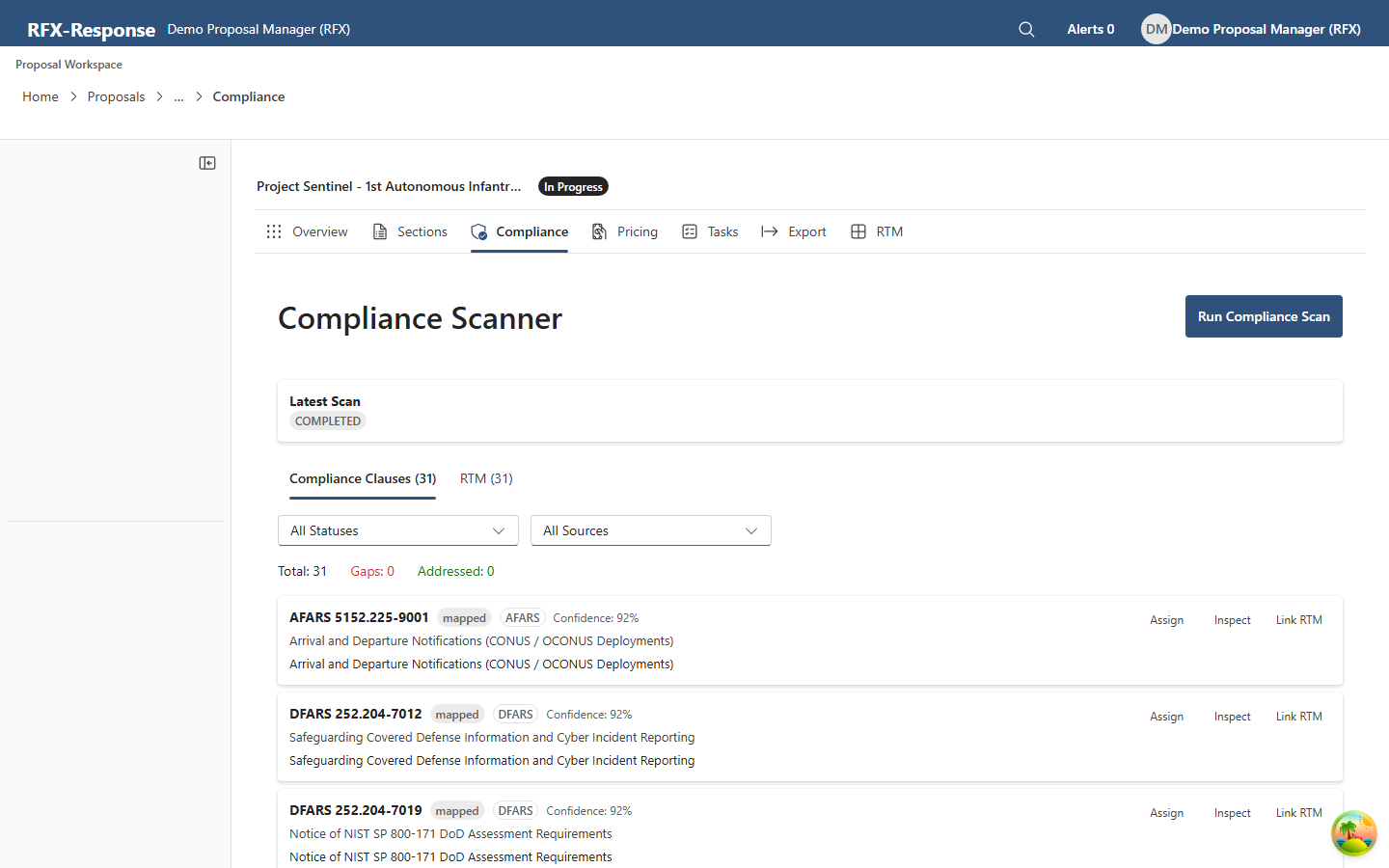The image size is (1389, 868).
Task: Click "Total: 31" counter
Action: click(302, 571)
